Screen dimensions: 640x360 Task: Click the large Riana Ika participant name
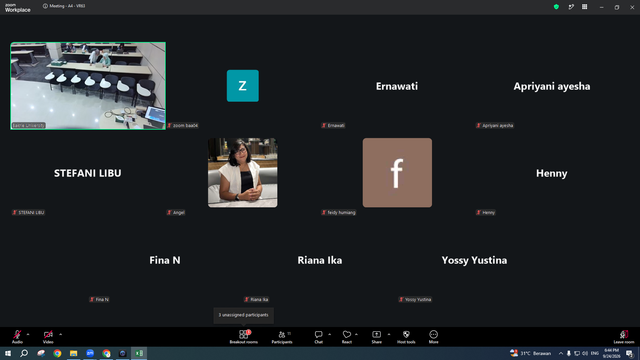[x=320, y=260]
